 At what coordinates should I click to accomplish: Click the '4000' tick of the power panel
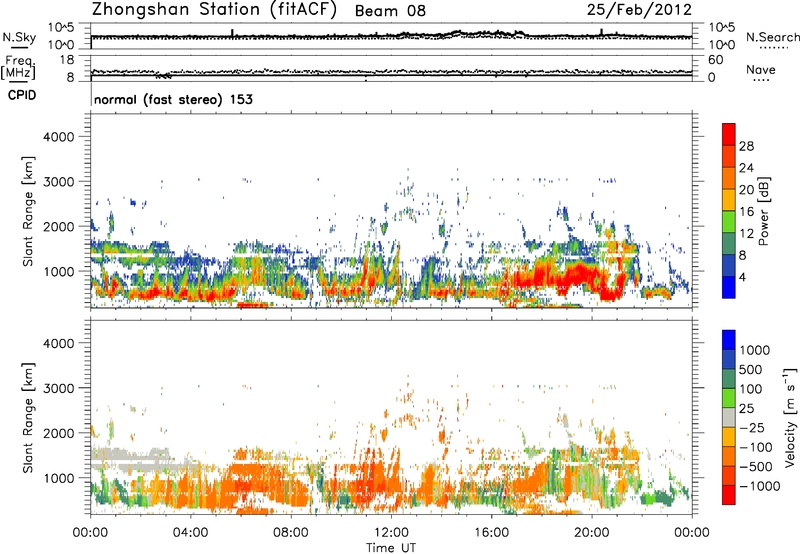(58, 137)
